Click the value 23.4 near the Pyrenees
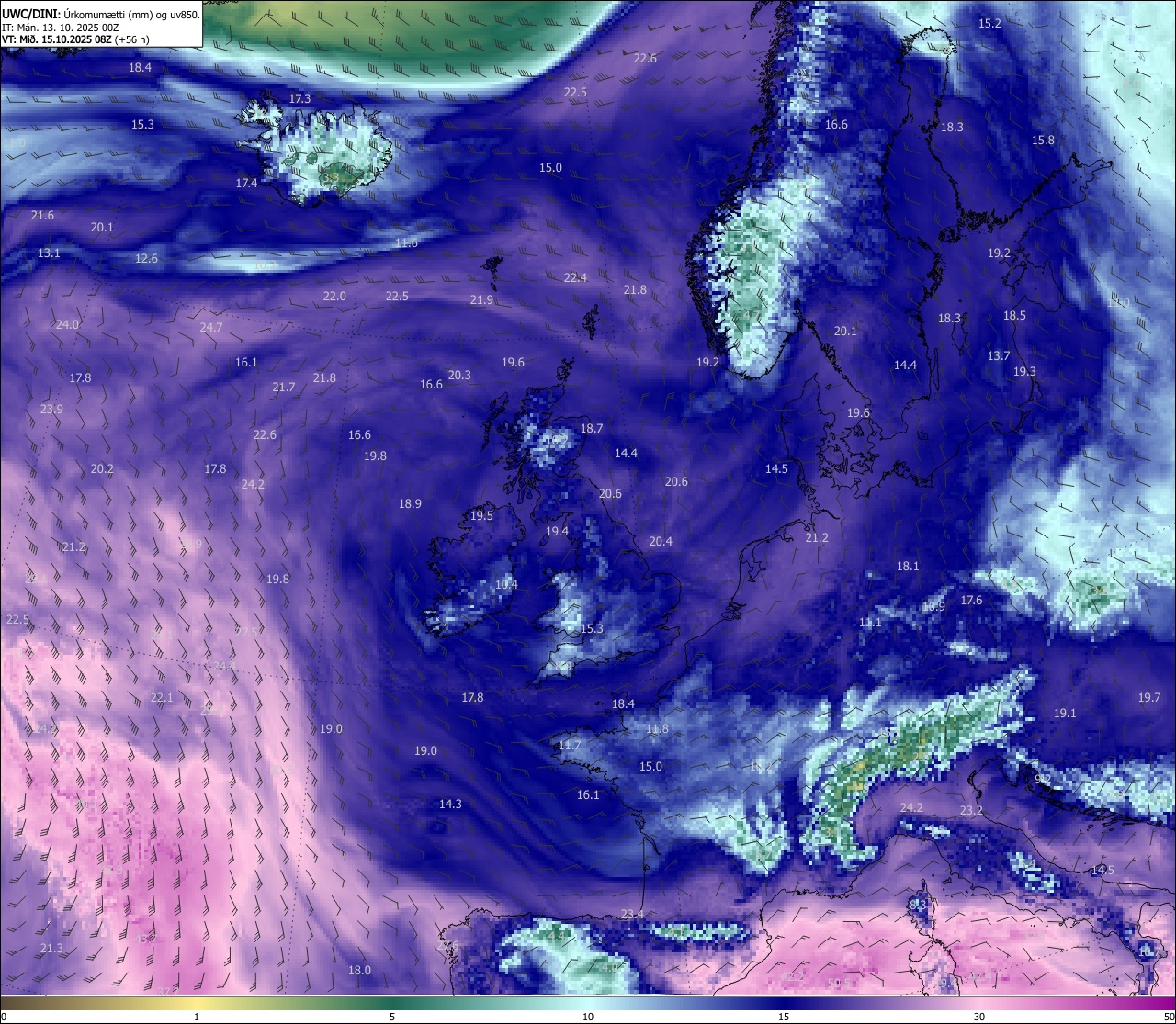Screen dimensions: 1176x1024 click(632, 915)
